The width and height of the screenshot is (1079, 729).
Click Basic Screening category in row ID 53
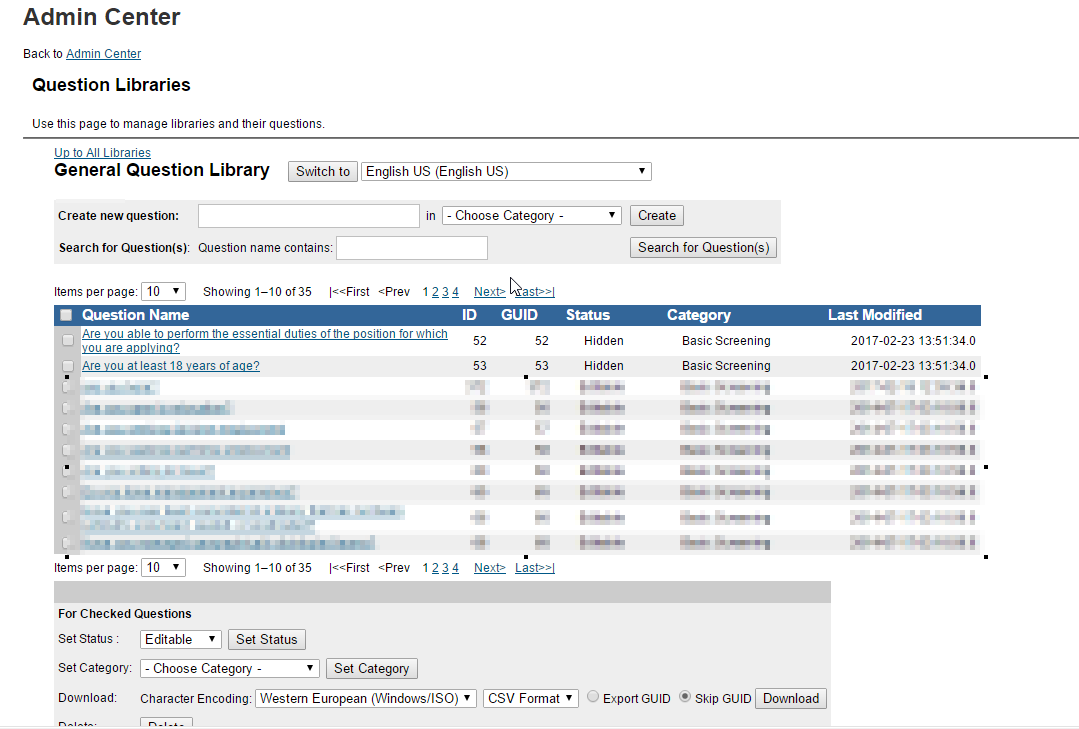pyautogui.click(x=726, y=366)
